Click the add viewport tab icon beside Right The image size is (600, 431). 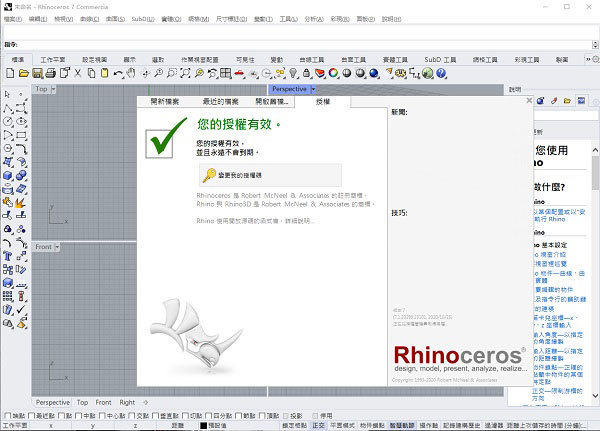(x=145, y=402)
